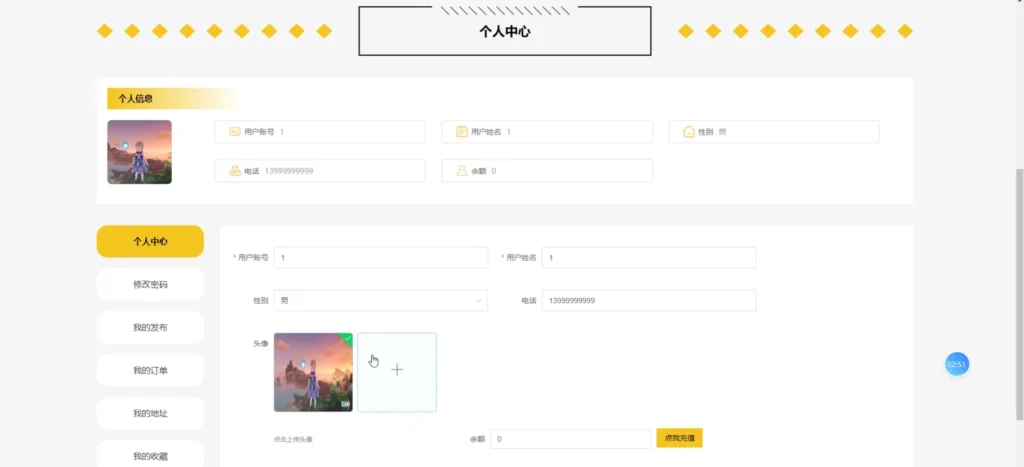
Task: Open 我的发布 section
Action: point(150,327)
